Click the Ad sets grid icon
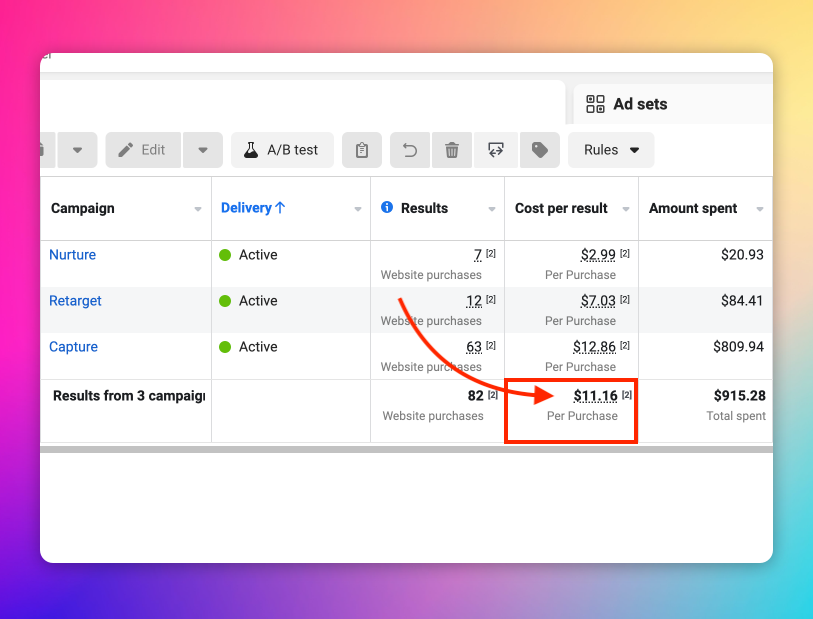 (595, 104)
